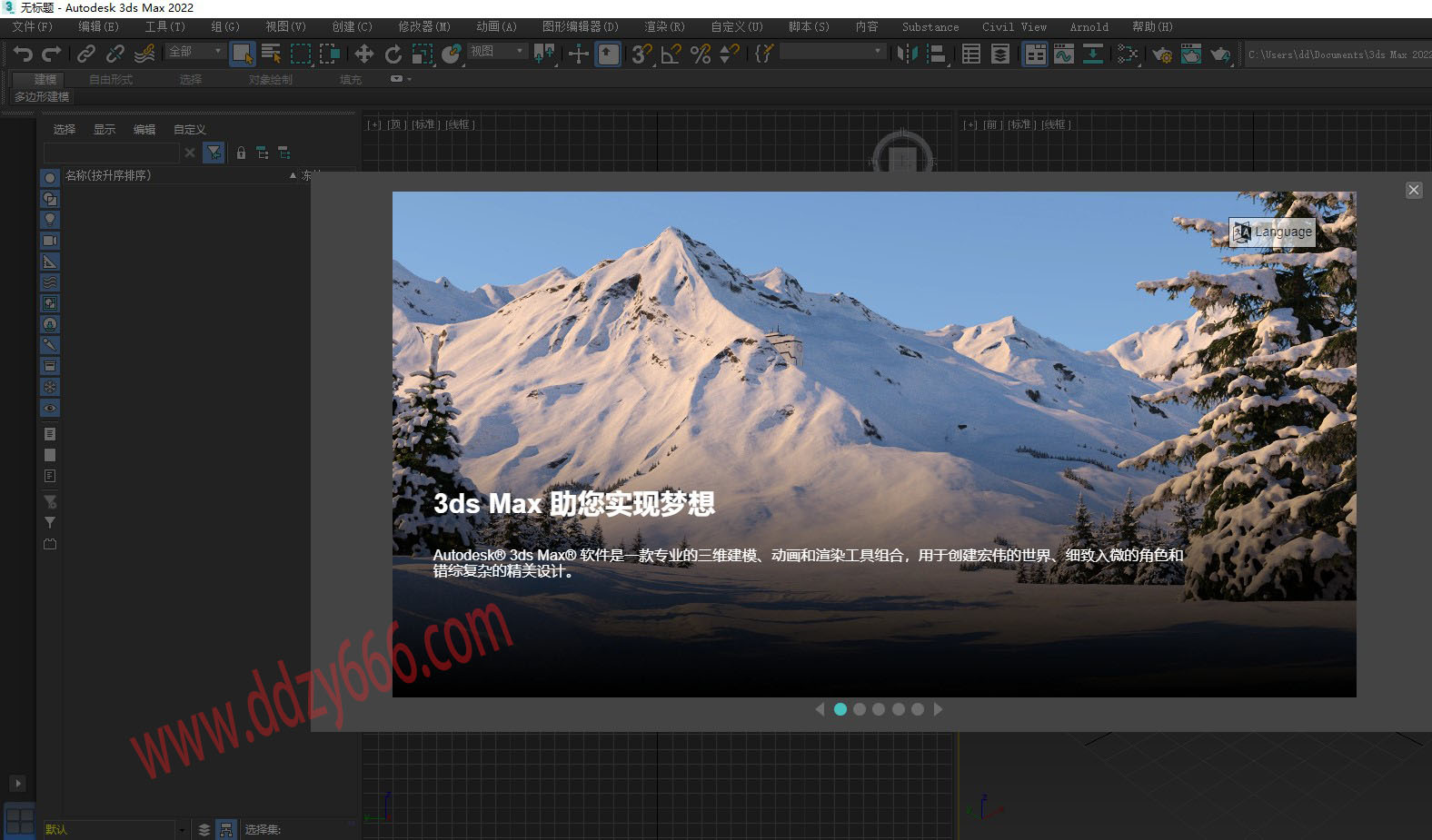Open Scene Explorer 自定义 menu
Image resolution: width=1432 pixels, height=840 pixels.
coord(190,130)
